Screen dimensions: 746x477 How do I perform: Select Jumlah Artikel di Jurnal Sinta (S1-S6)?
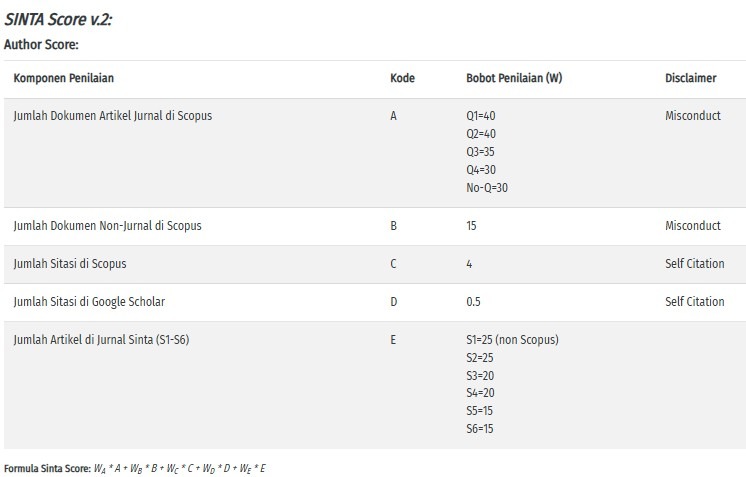[101, 340]
